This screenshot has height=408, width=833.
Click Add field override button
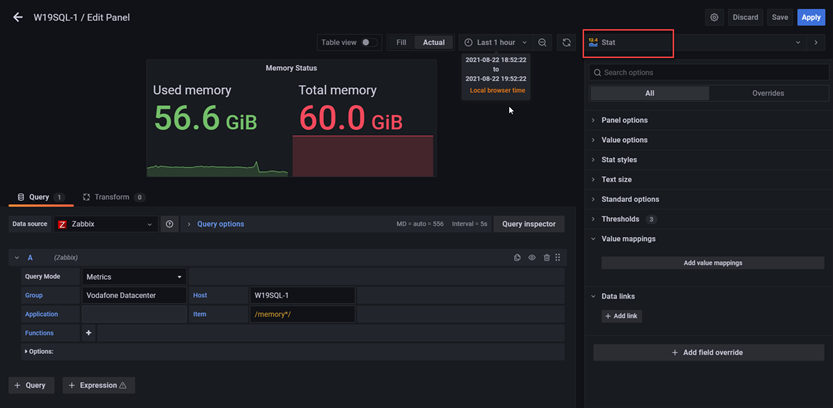coord(708,353)
